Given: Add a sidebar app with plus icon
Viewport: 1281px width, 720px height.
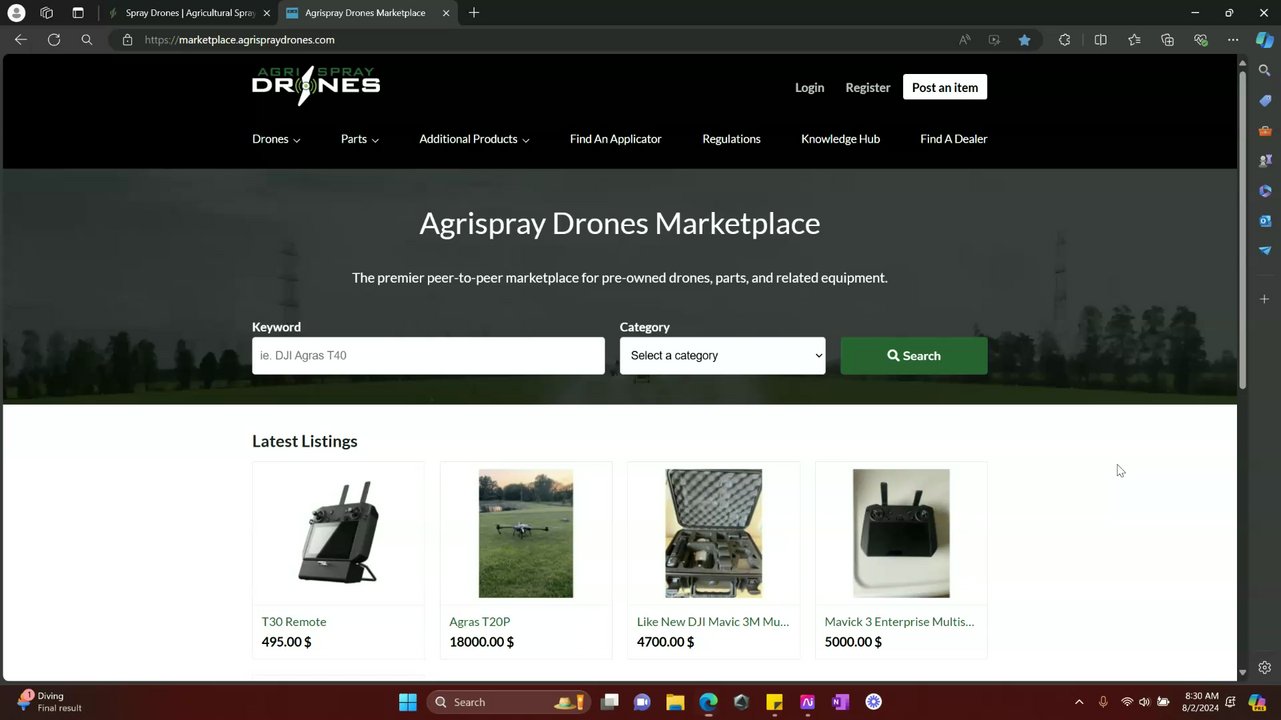Looking at the screenshot, I should (1265, 299).
